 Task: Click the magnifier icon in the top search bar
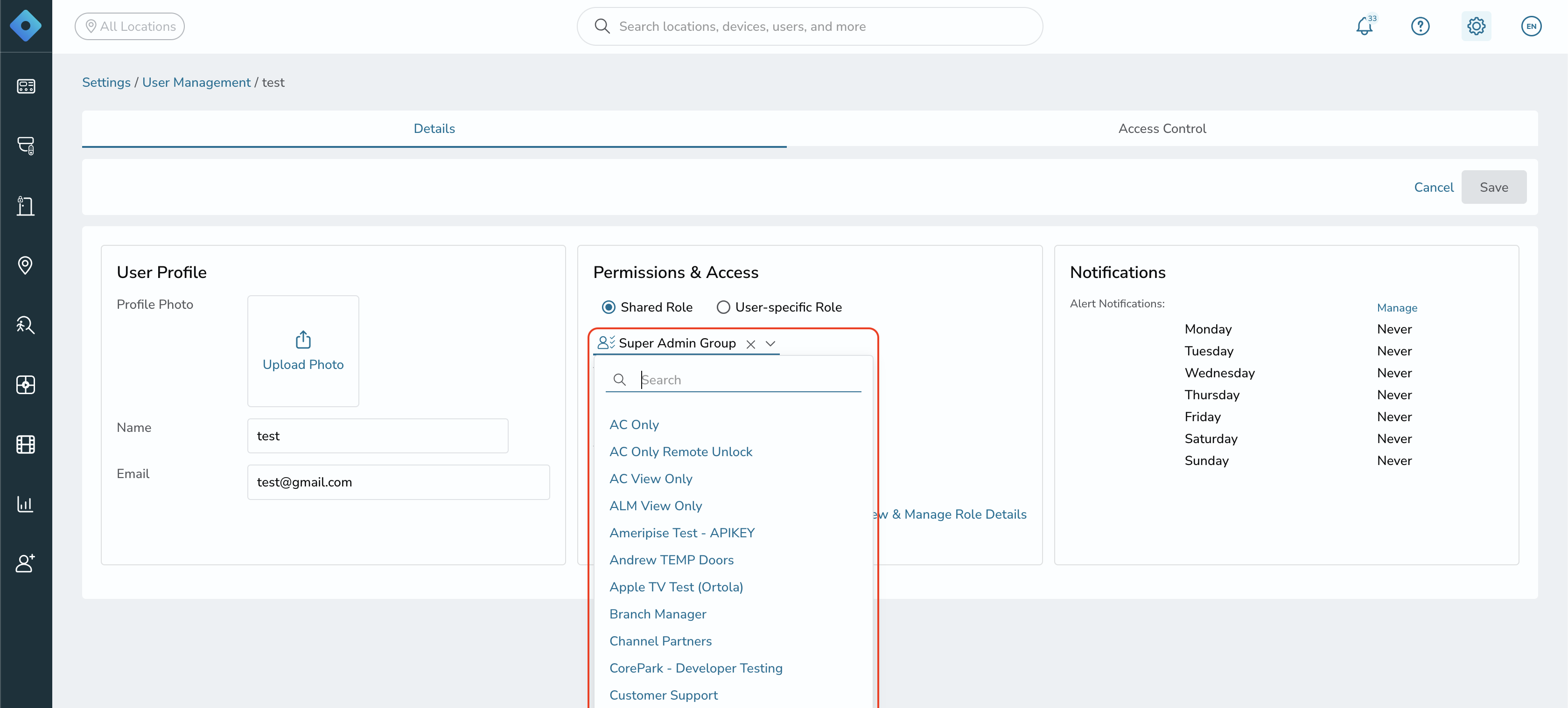[602, 26]
